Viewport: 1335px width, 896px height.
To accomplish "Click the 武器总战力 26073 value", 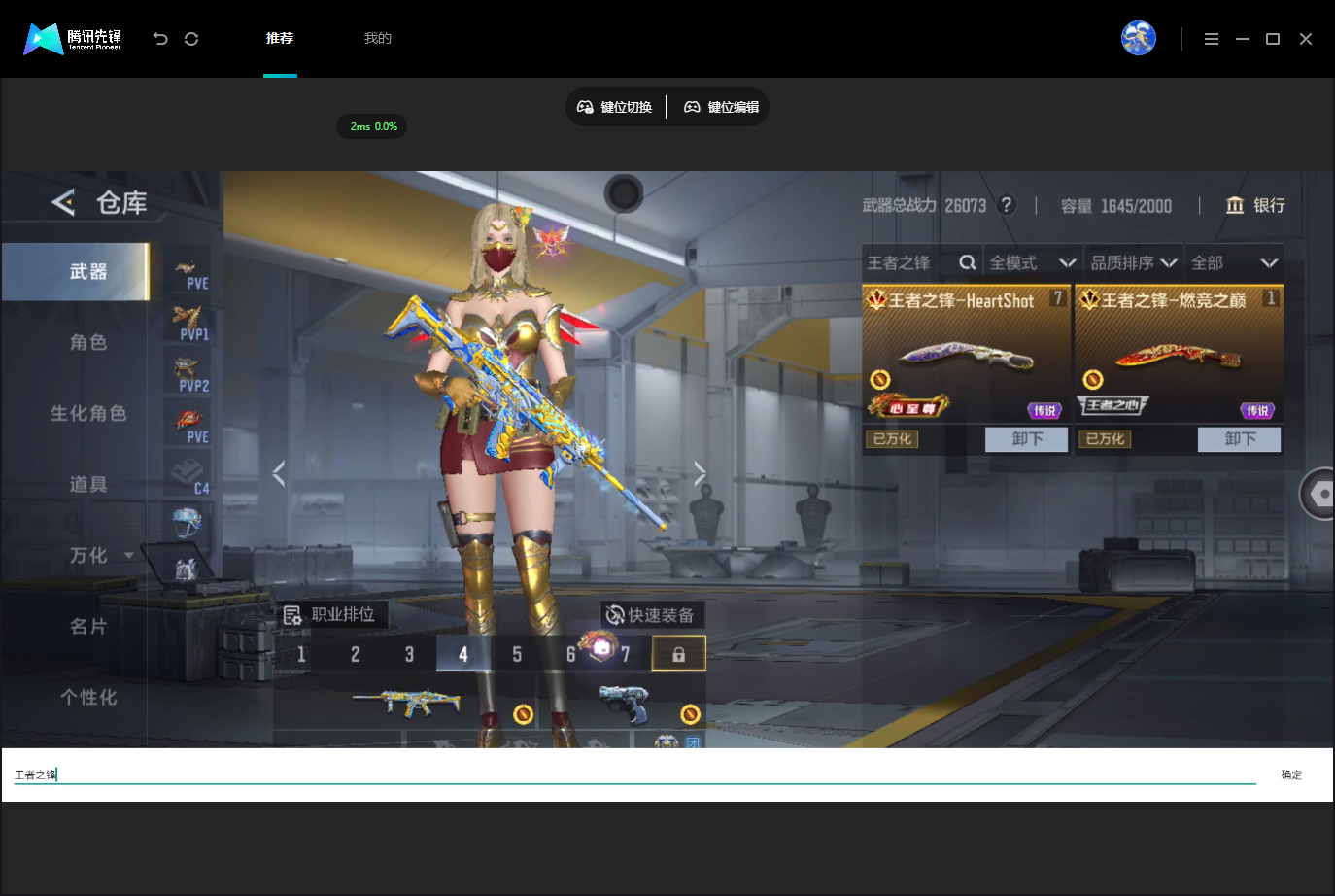I will (x=965, y=205).
